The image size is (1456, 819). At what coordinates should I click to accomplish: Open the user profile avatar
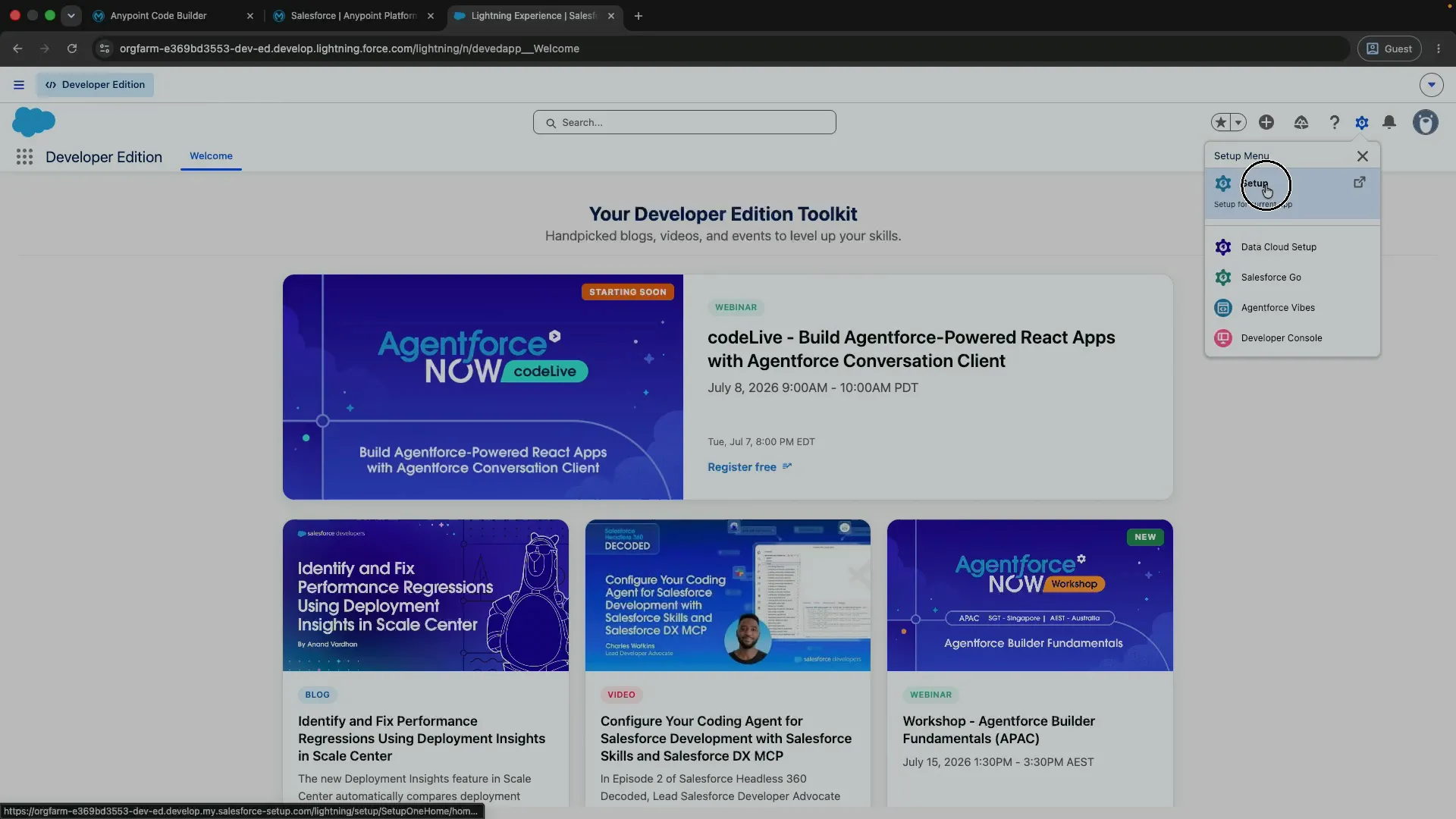pyautogui.click(x=1426, y=122)
